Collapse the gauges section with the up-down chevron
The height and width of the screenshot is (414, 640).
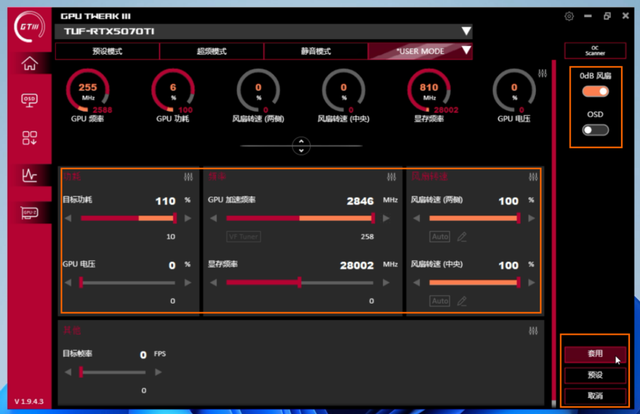coord(301,145)
